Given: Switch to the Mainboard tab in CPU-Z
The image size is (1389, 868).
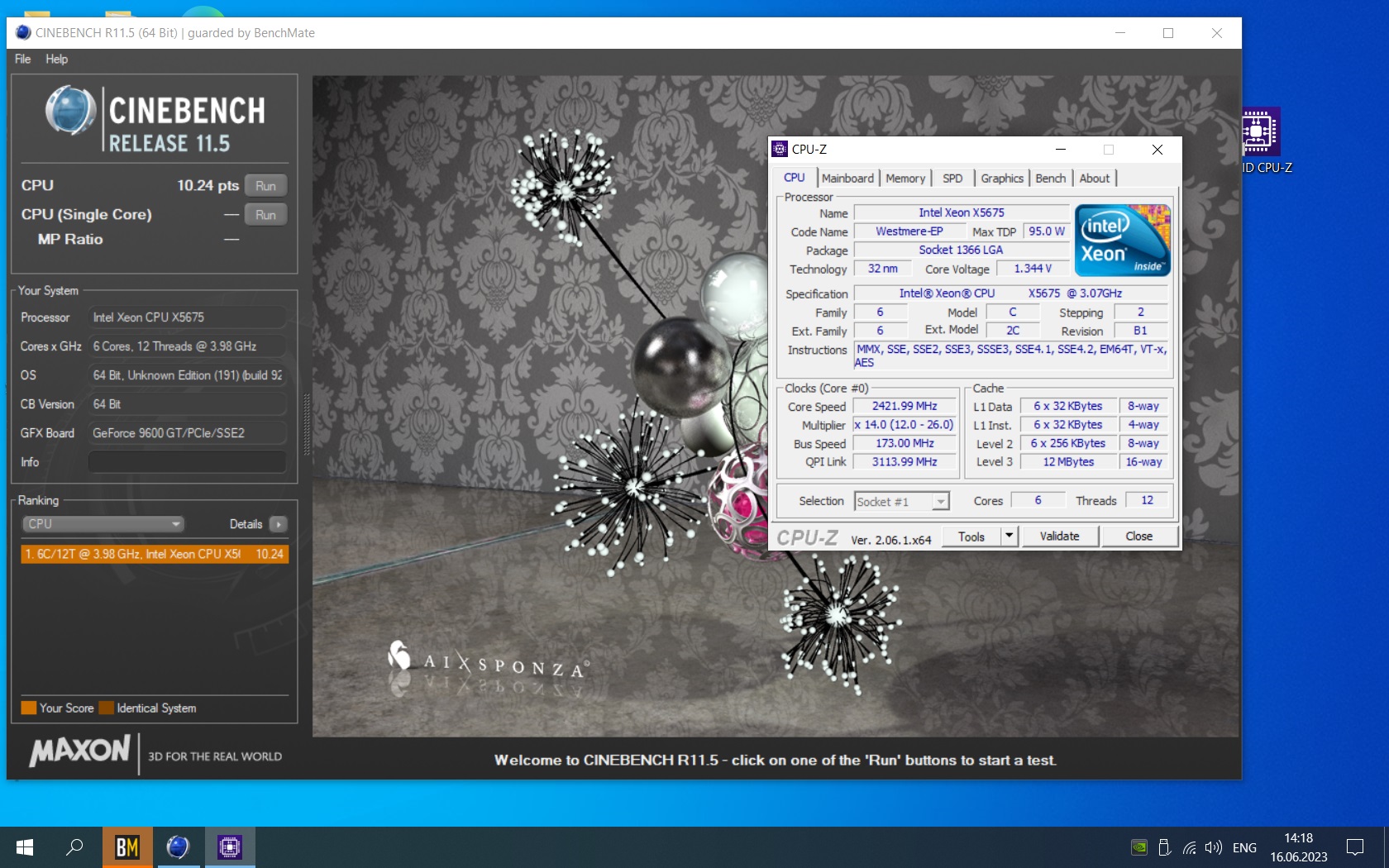Looking at the screenshot, I should click(x=847, y=179).
